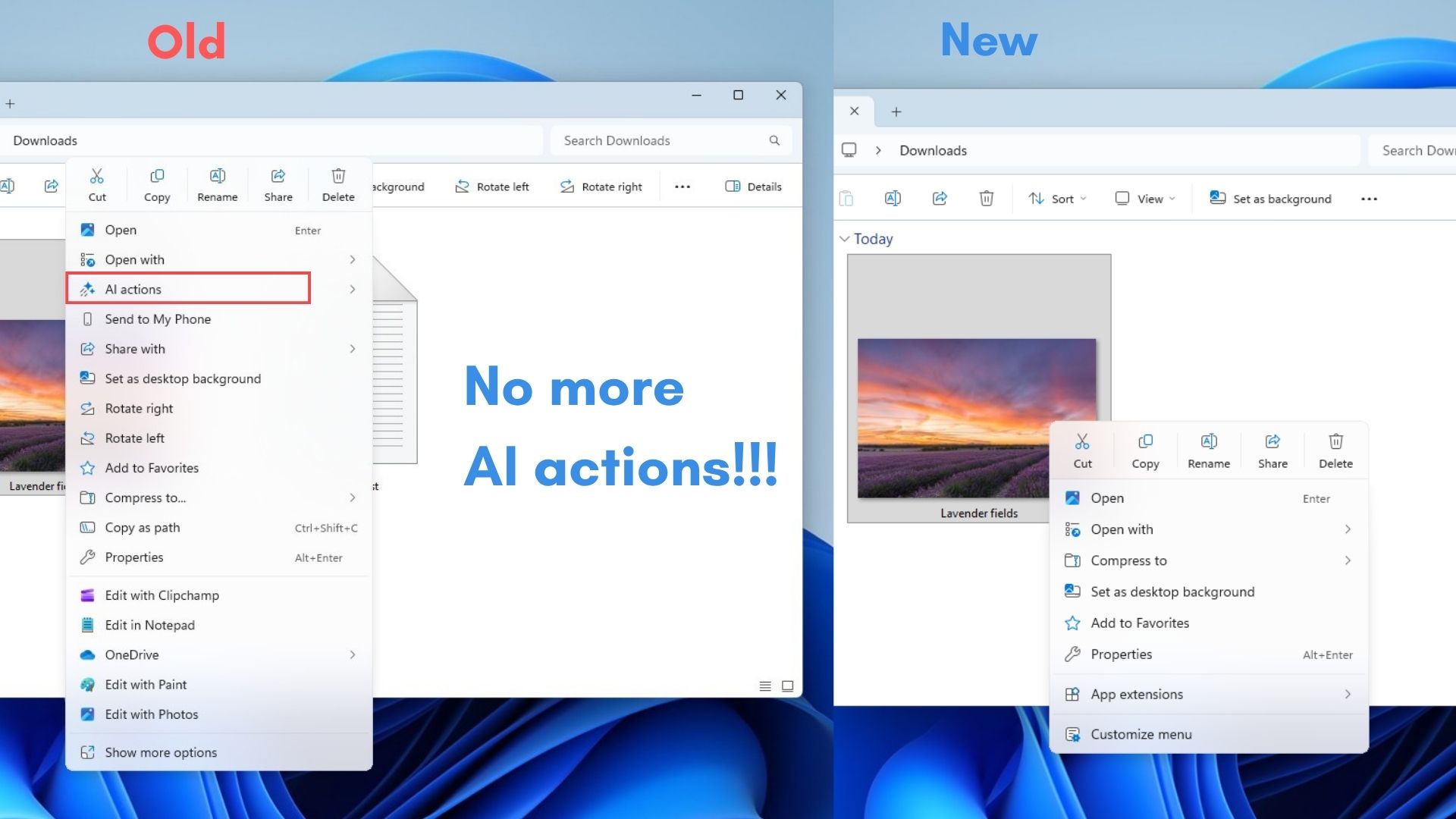The width and height of the screenshot is (1456, 819).
Task: Click paste icon in new window toolbar
Action: coord(846,199)
